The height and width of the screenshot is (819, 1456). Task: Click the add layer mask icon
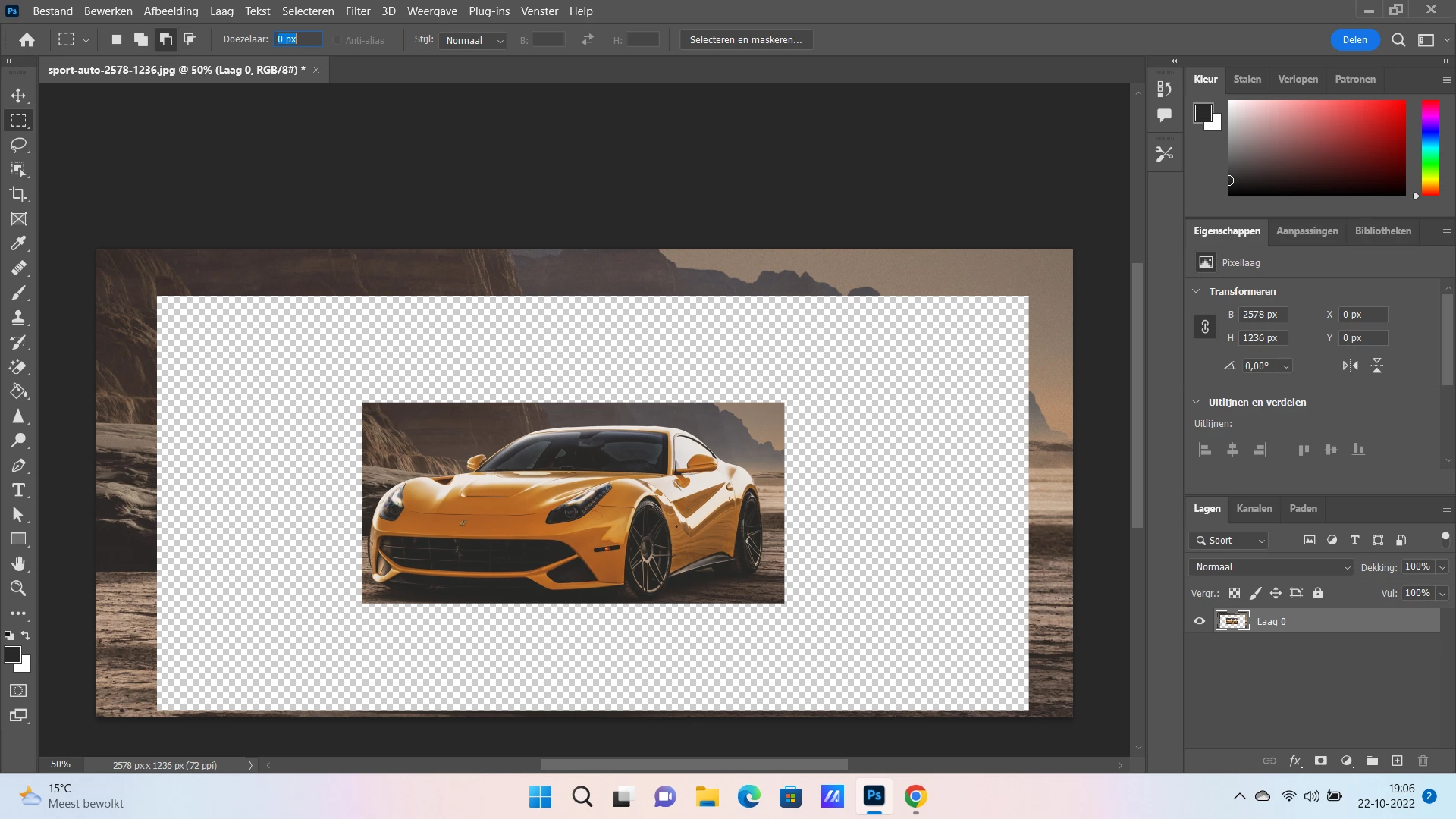tap(1321, 761)
